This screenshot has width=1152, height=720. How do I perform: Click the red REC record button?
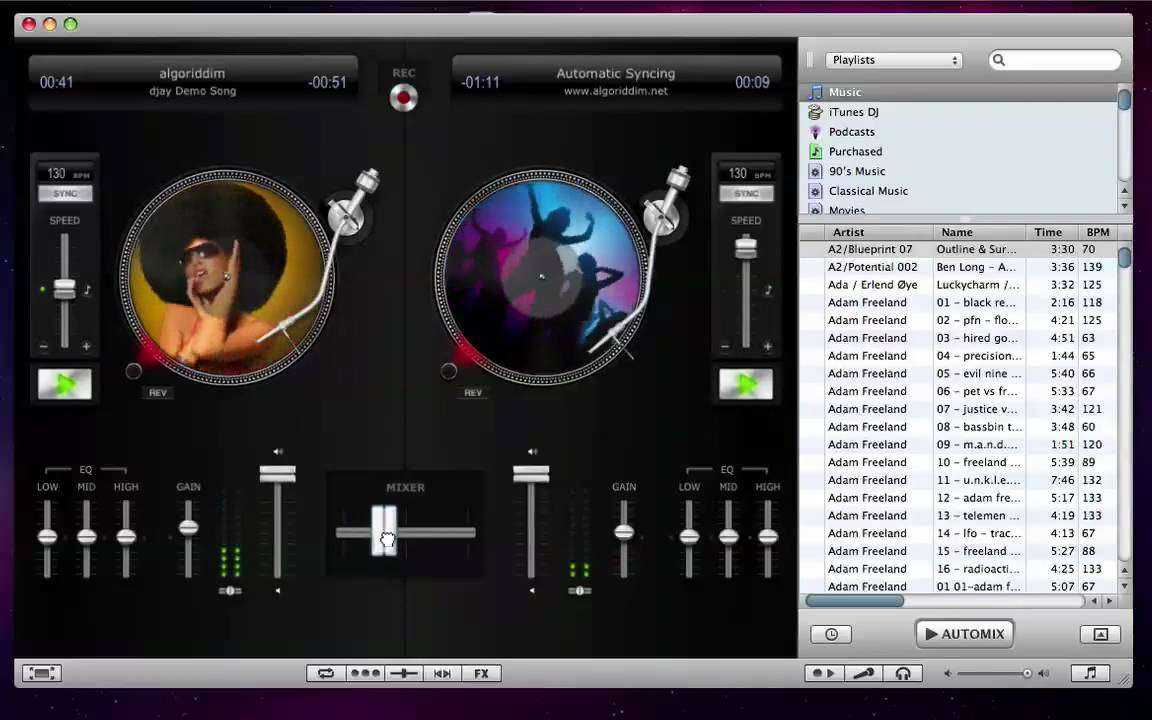(x=403, y=98)
